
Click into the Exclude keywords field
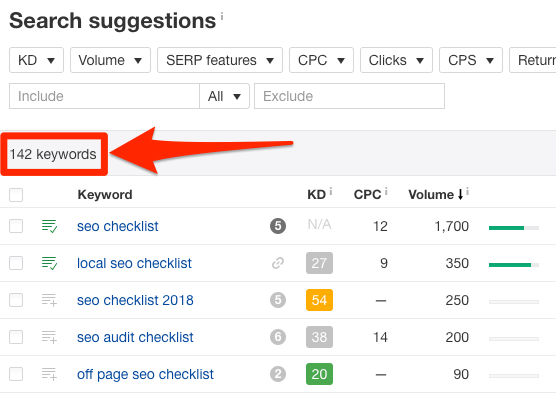point(349,96)
